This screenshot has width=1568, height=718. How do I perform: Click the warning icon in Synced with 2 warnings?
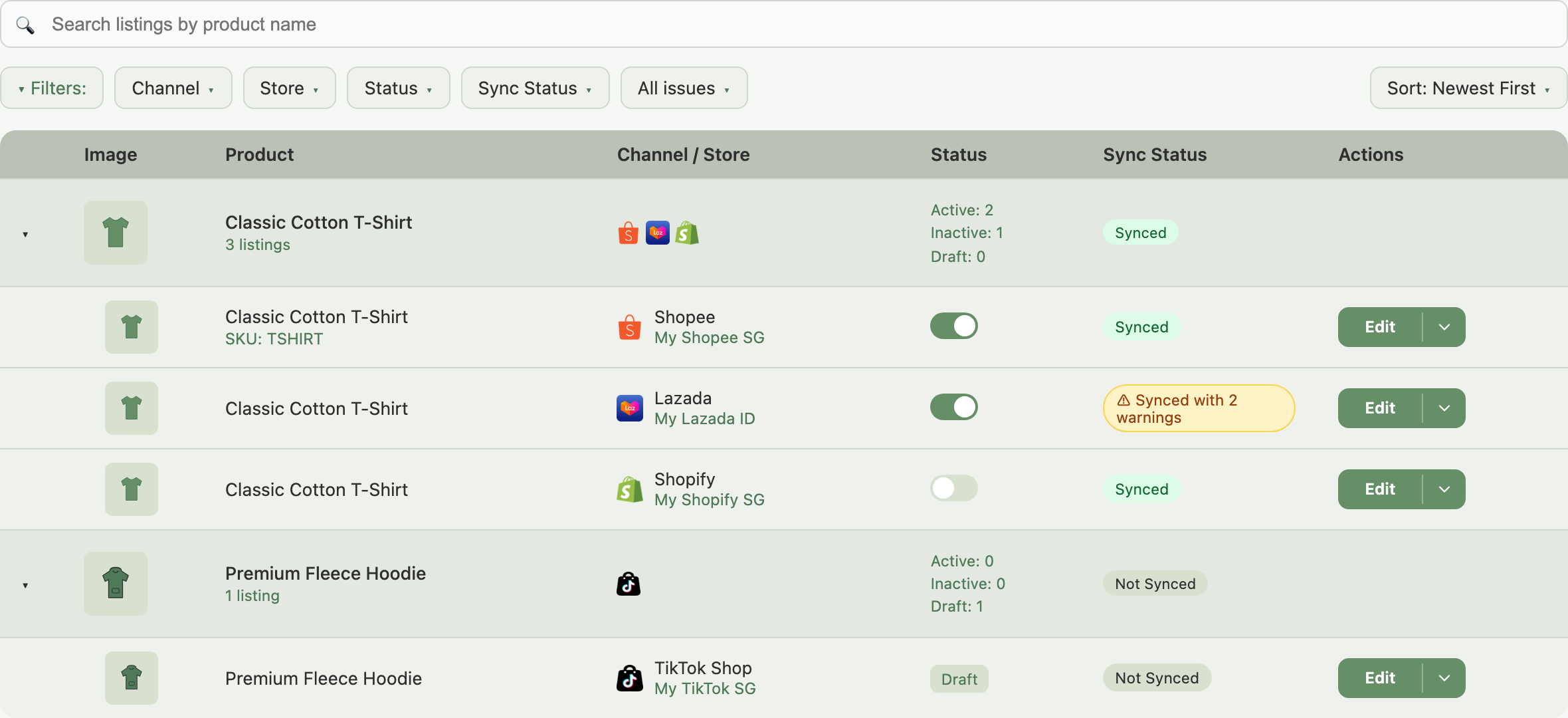pyautogui.click(x=1124, y=400)
